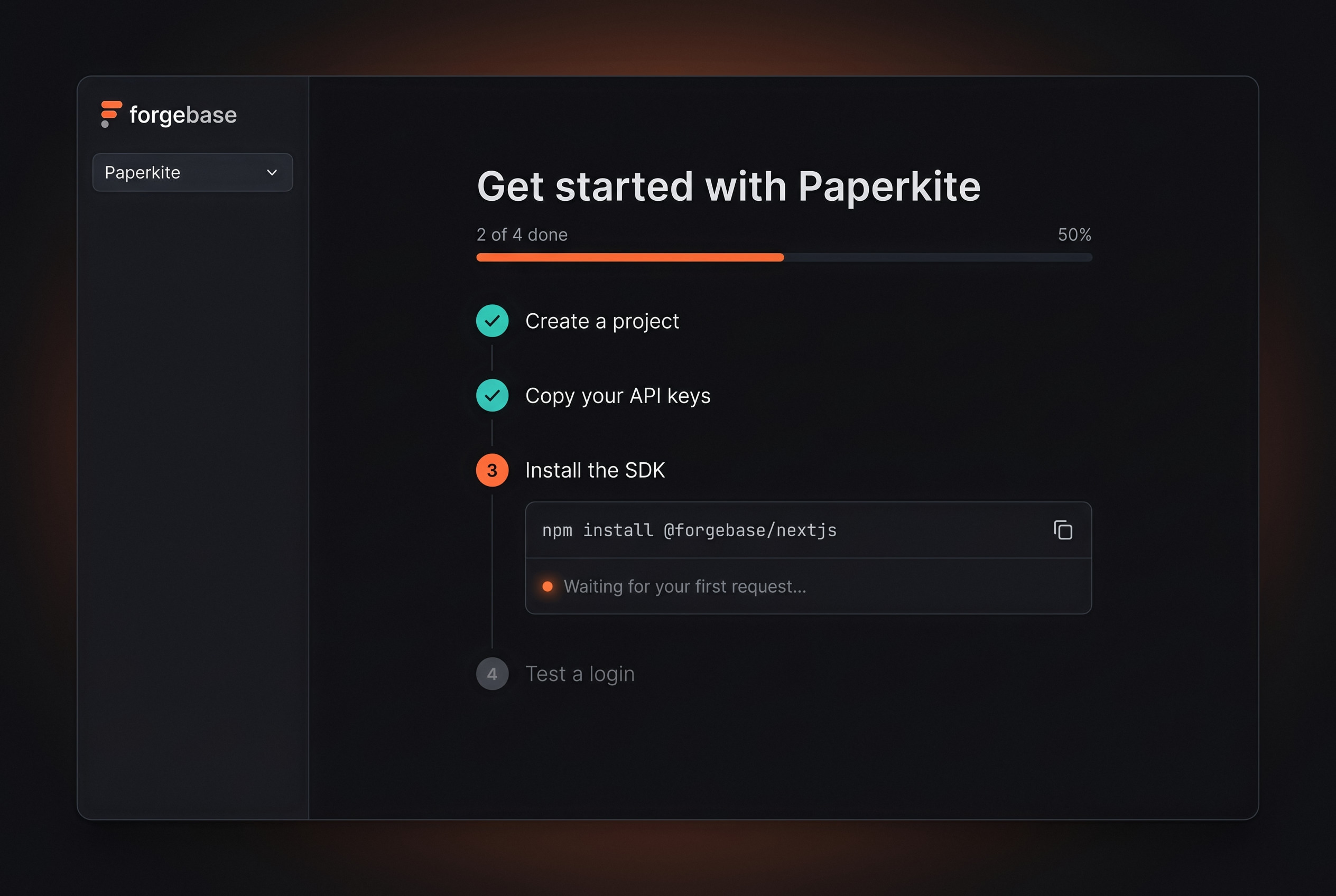1336x896 pixels.
Task: Select the step 3 orange number badge
Action: click(x=492, y=470)
